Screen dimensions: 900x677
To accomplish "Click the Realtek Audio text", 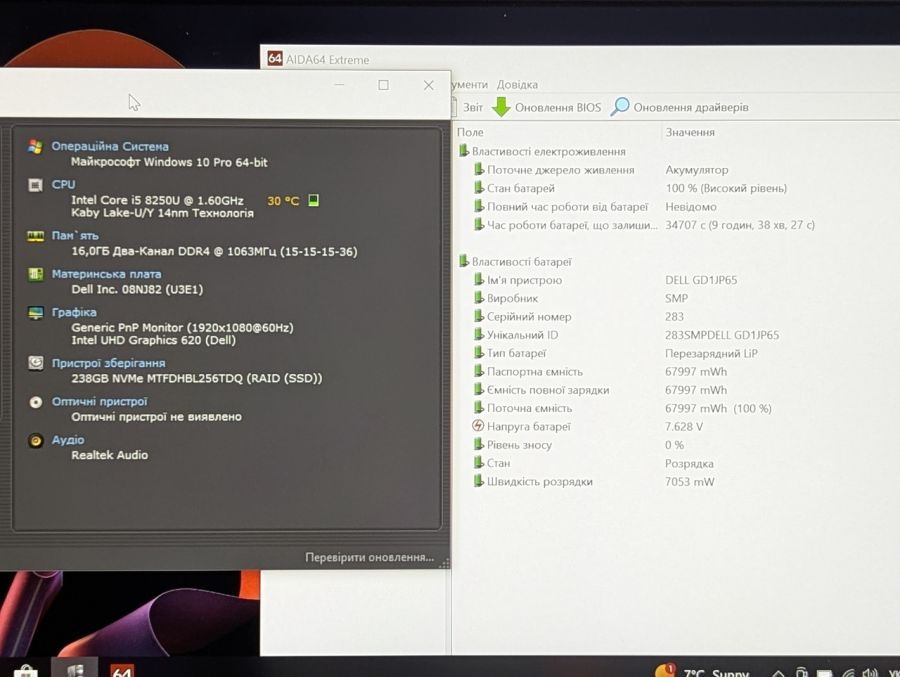I will [x=110, y=455].
